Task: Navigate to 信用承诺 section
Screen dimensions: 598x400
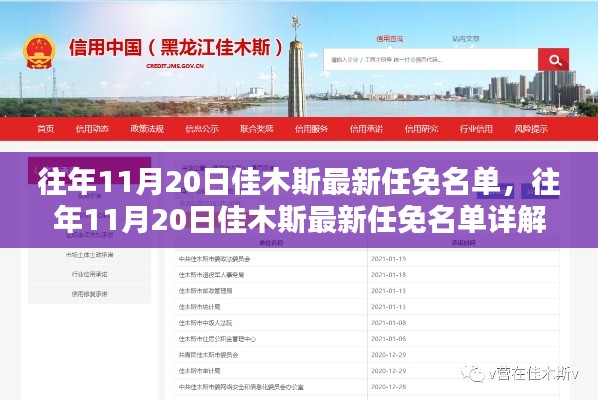Action: (366, 129)
